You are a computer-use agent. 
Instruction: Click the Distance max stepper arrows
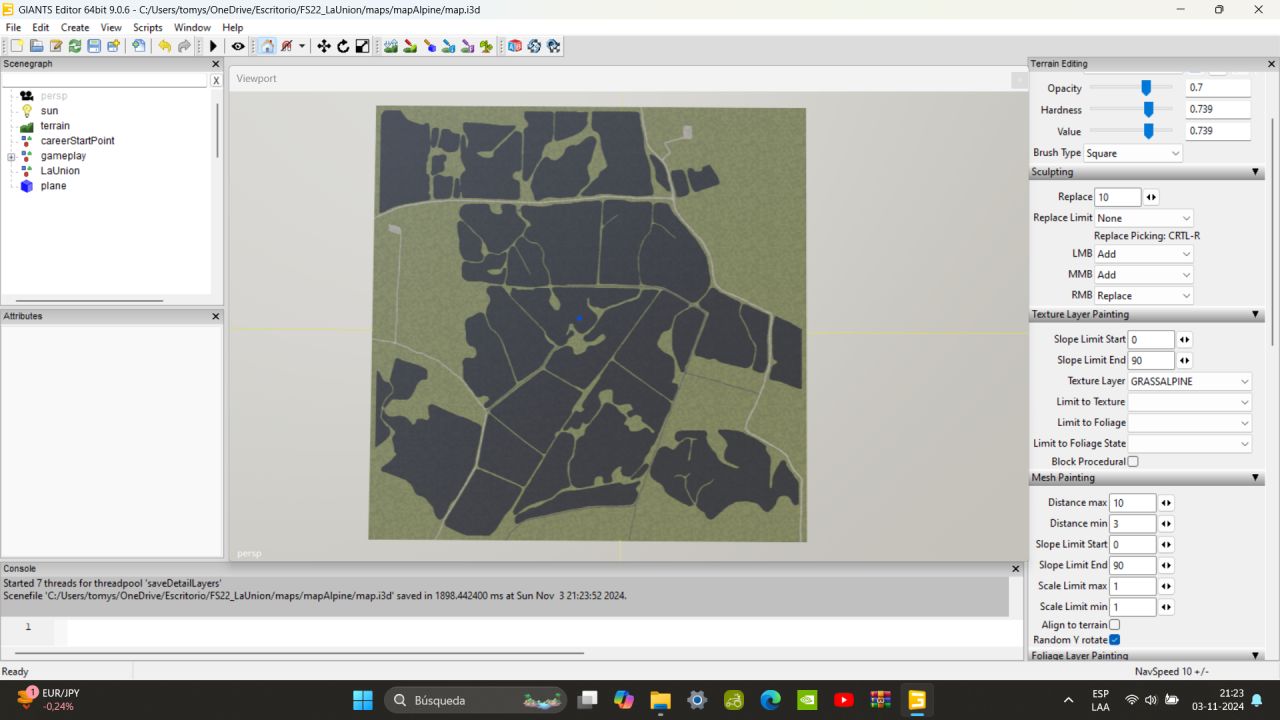(x=1166, y=503)
